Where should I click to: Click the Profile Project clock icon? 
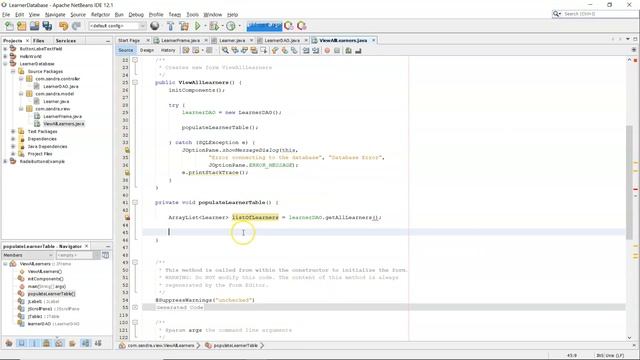(231, 26)
